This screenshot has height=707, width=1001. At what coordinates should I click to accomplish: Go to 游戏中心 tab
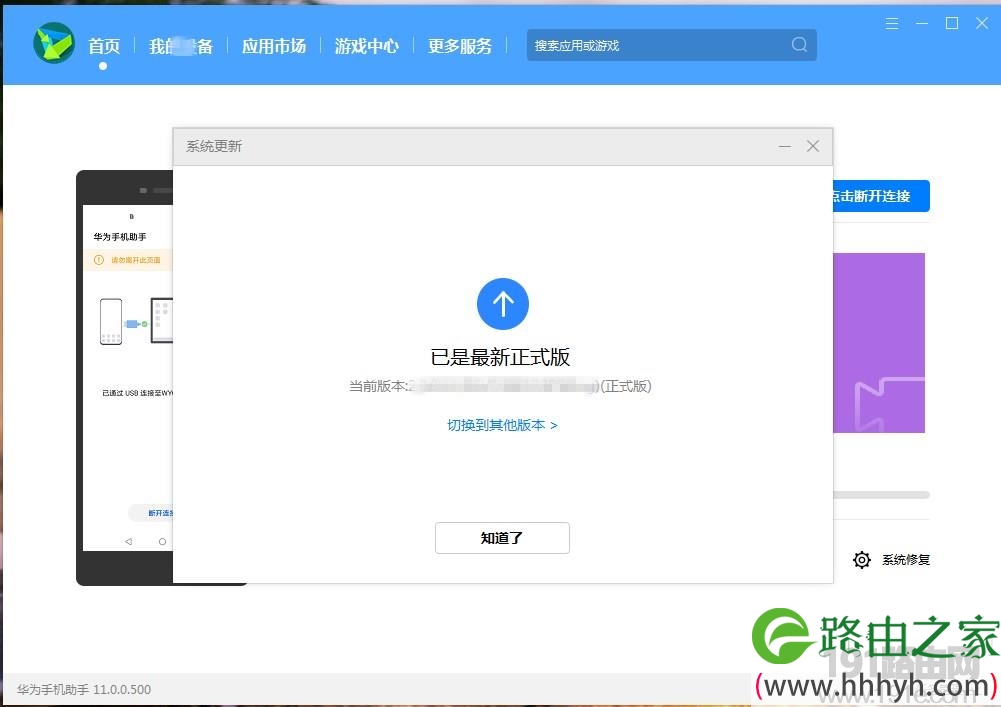[367, 46]
